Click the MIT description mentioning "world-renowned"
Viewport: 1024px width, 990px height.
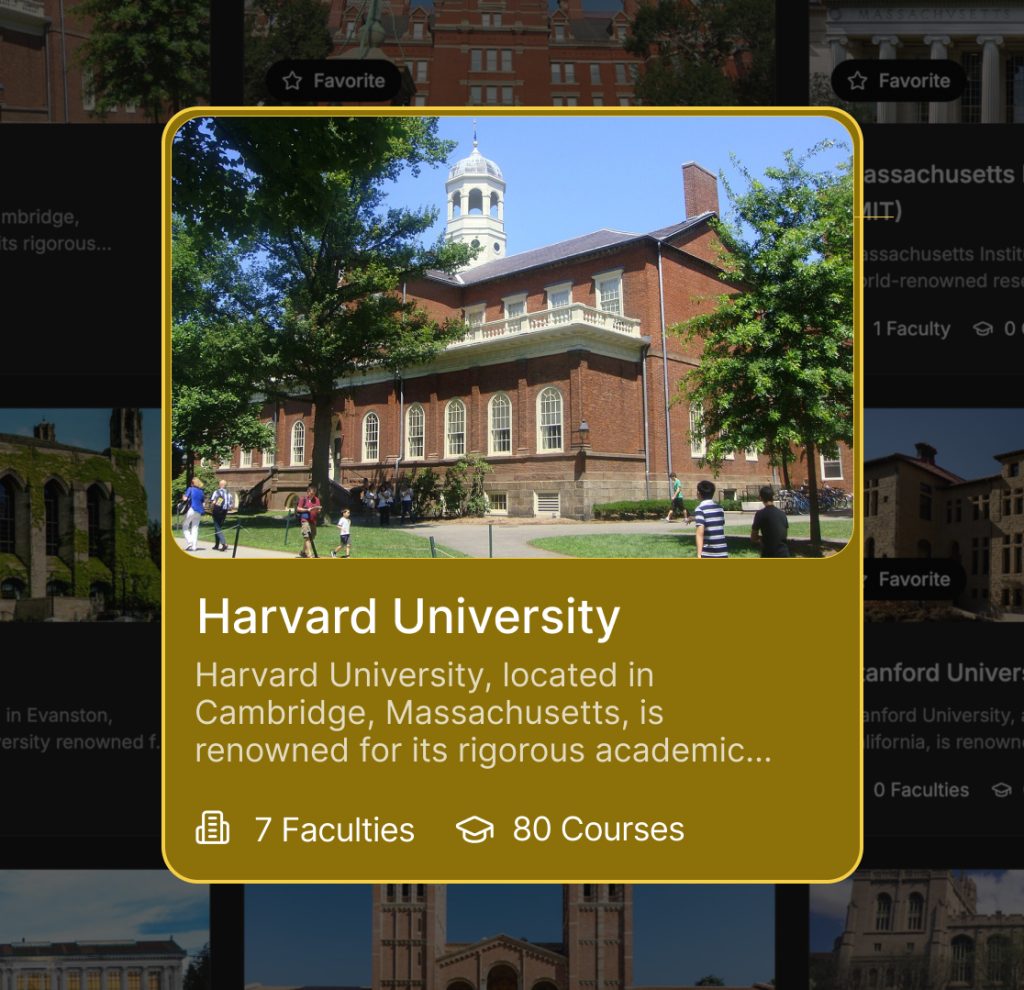click(944, 268)
